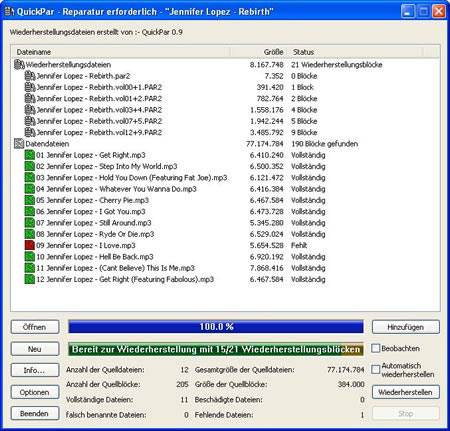Minimize the QuickPar window

pos(408,12)
